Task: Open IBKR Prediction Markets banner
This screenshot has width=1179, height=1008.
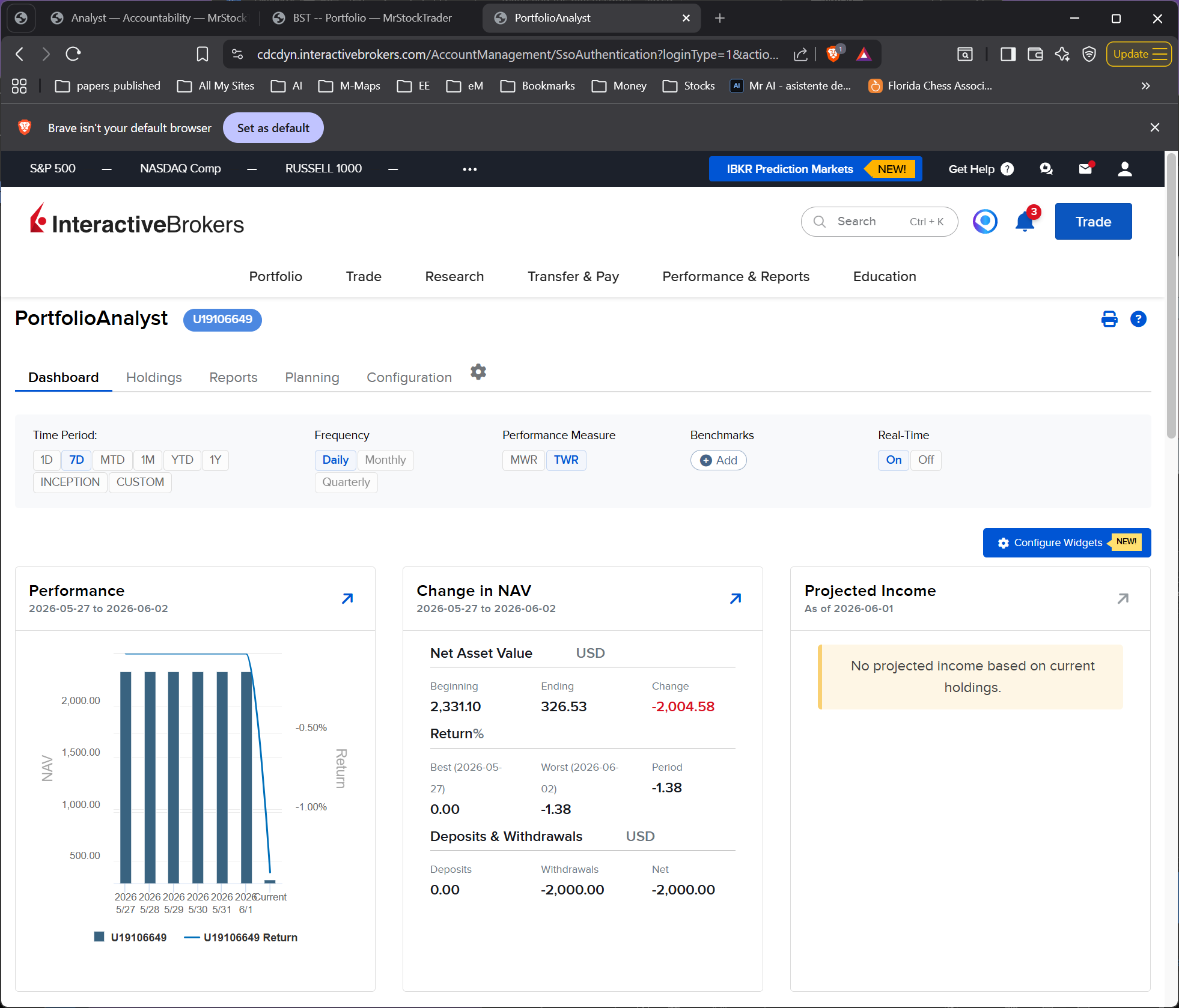Action: click(x=815, y=169)
